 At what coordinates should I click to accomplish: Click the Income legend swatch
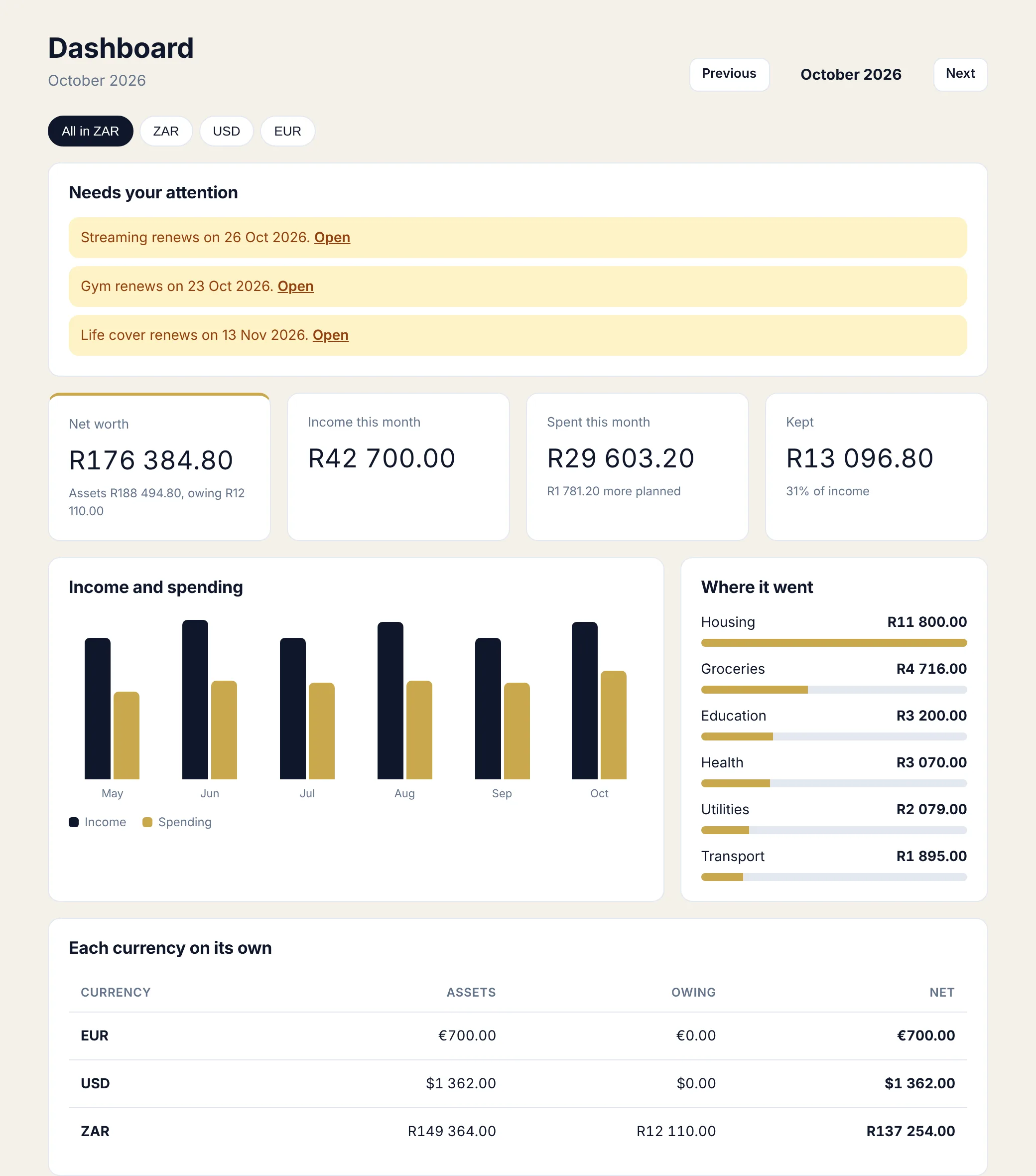74,822
